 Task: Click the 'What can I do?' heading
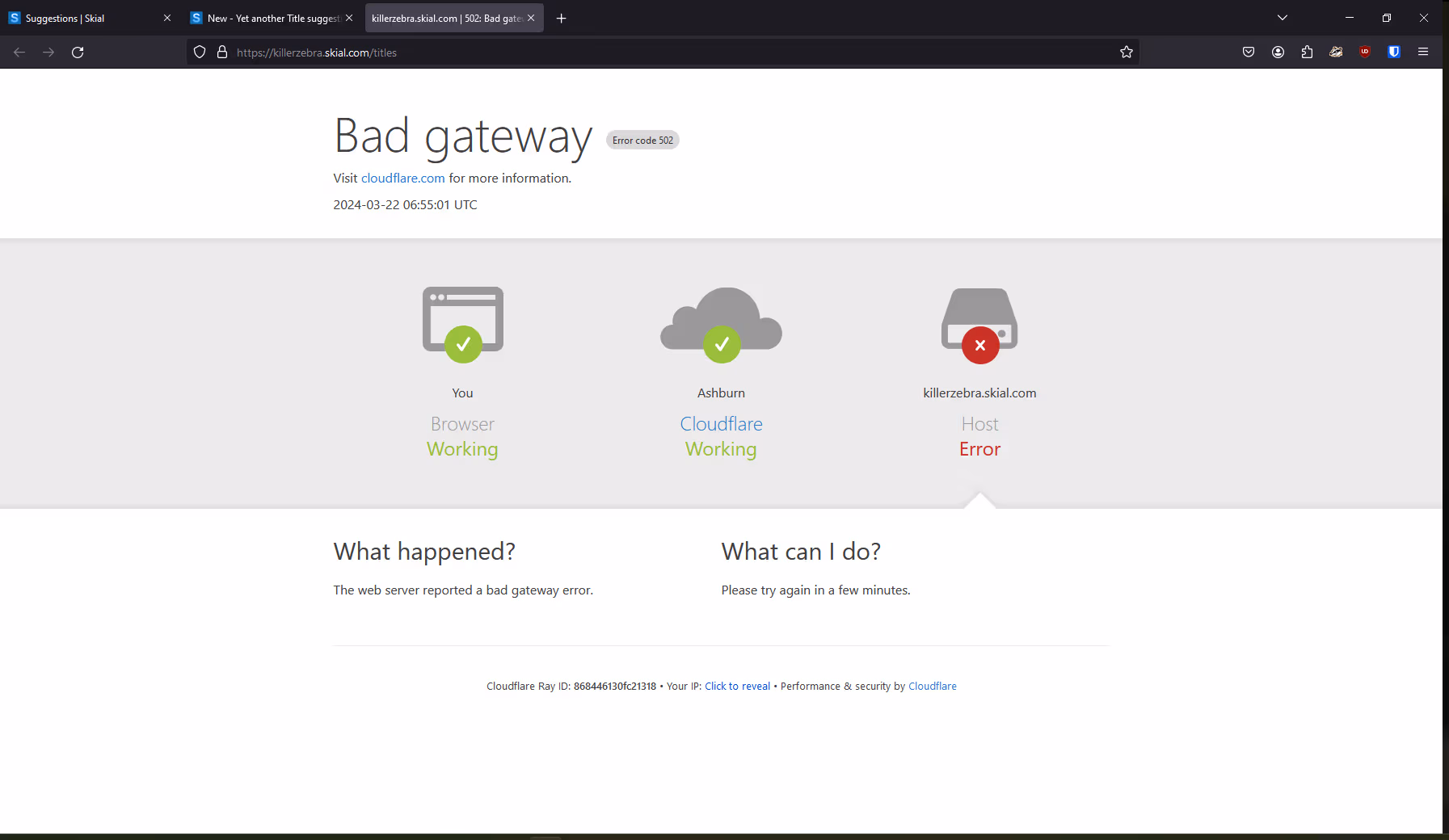click(801, 552)
